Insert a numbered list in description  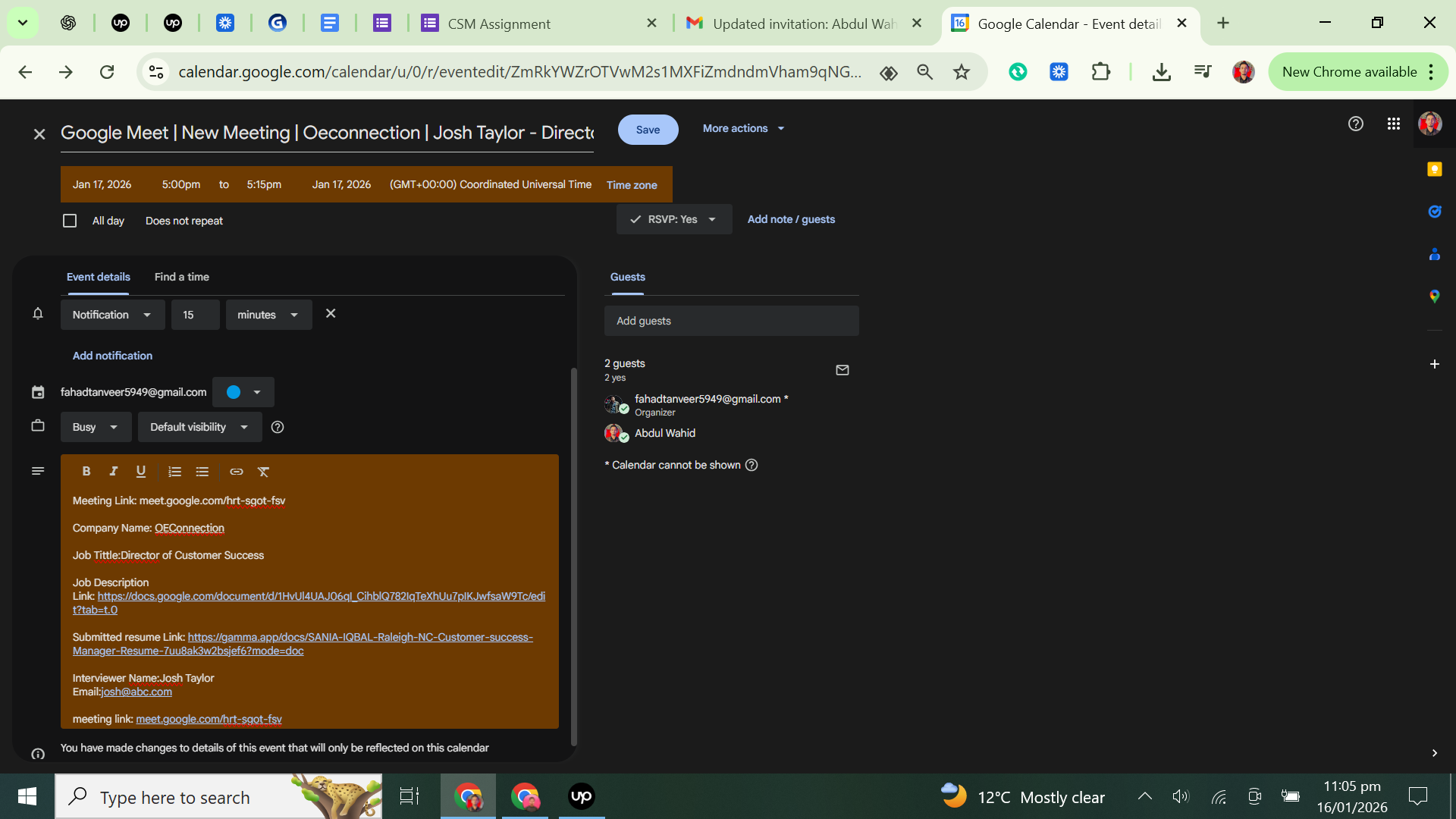tap(175, 472)
